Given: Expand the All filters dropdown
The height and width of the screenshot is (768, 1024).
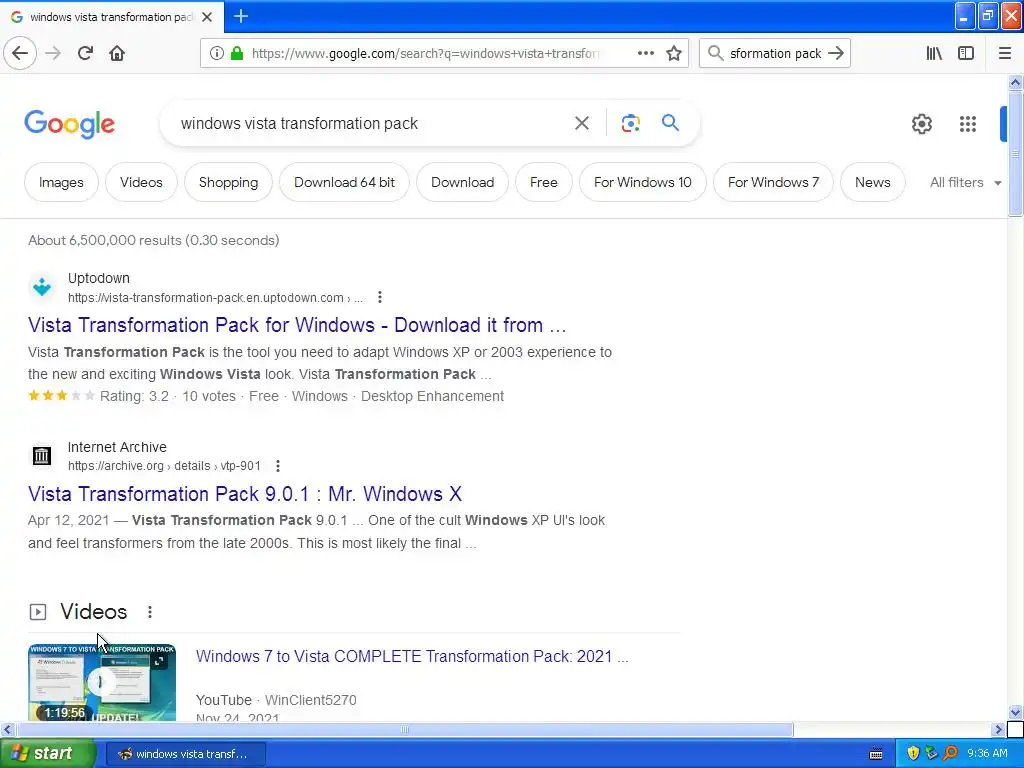Looking at the screenshot, I should (x=965, y=182).
